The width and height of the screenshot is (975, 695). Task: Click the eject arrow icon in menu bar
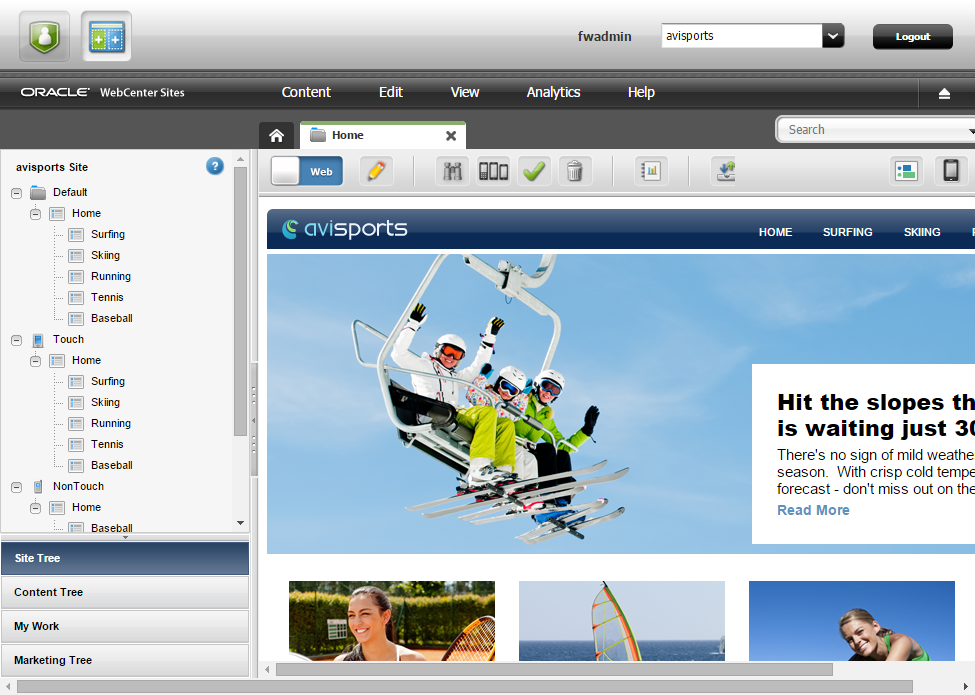(x=944, y=94)
